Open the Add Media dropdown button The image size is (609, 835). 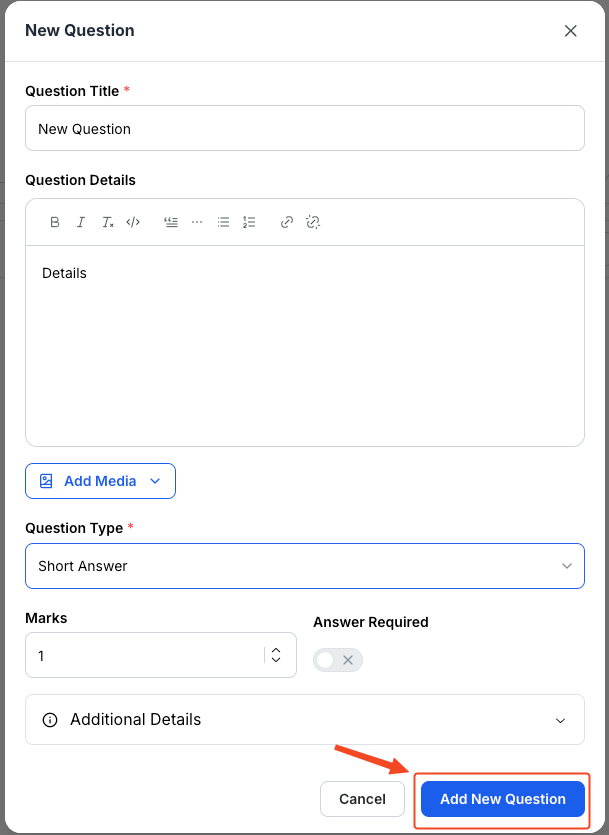point(101,481)
